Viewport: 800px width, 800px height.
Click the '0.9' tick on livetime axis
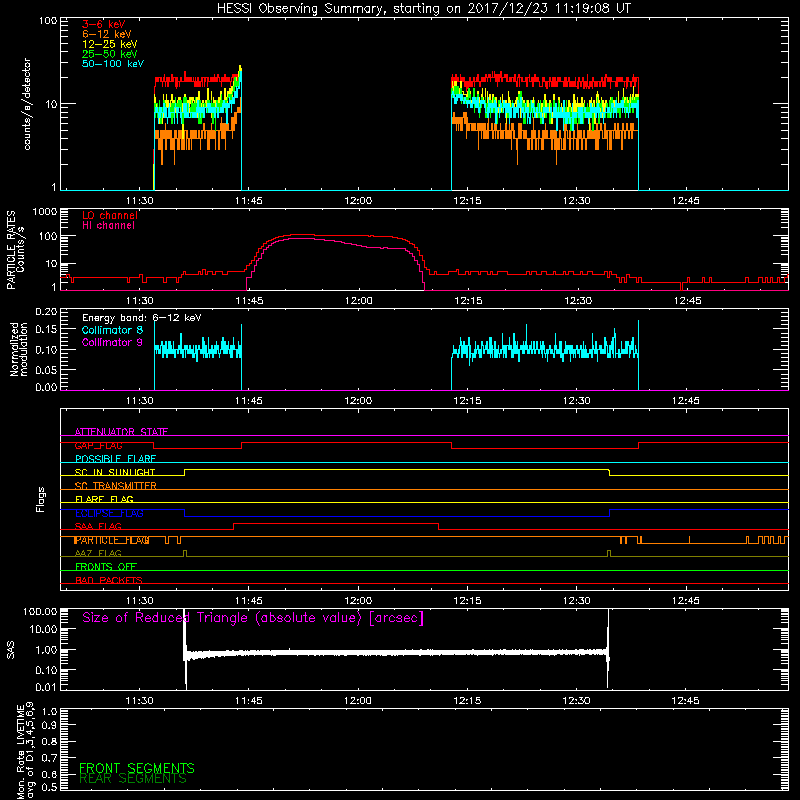[x=49, y=726]
